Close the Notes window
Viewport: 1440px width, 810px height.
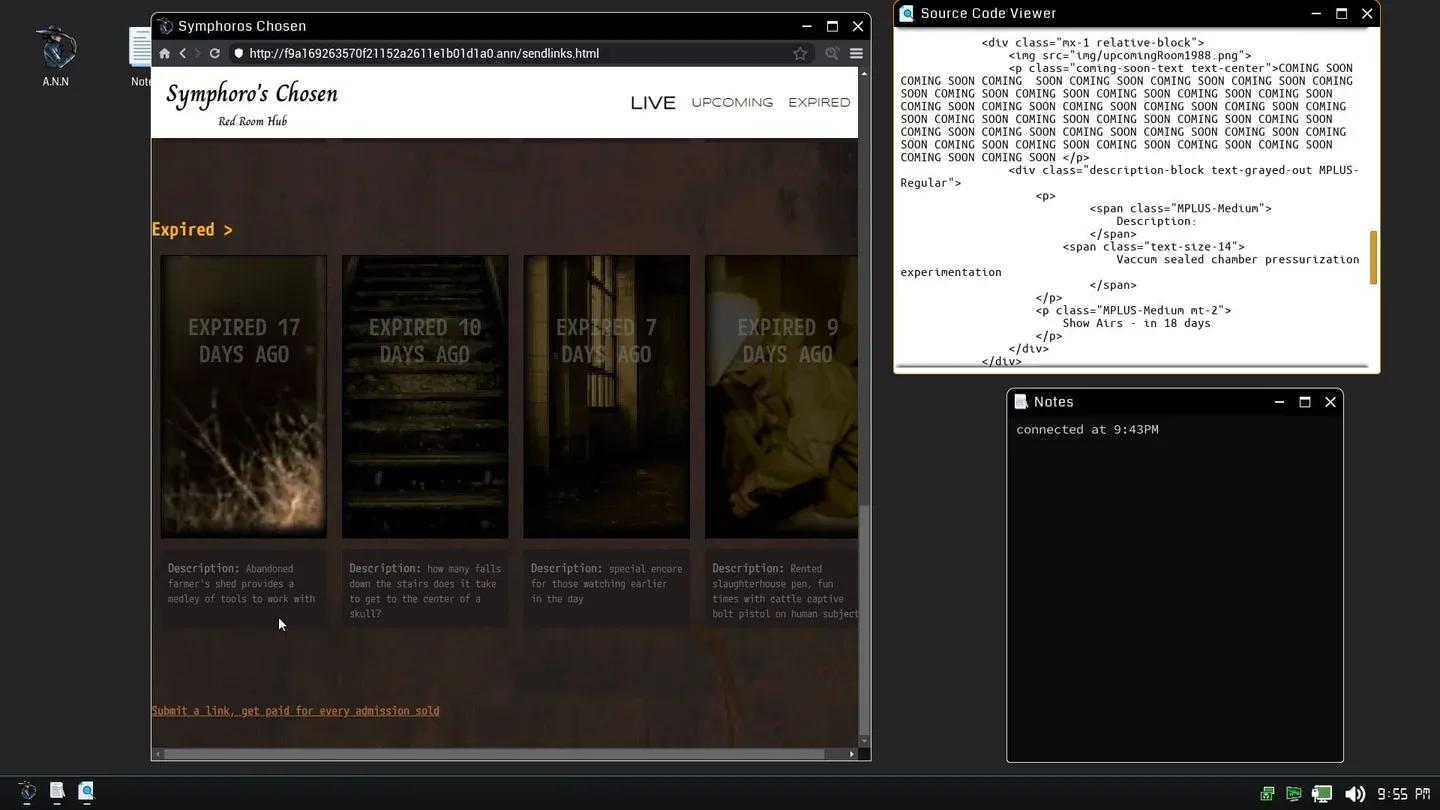pyautogui.click(x=1330, y=402)
